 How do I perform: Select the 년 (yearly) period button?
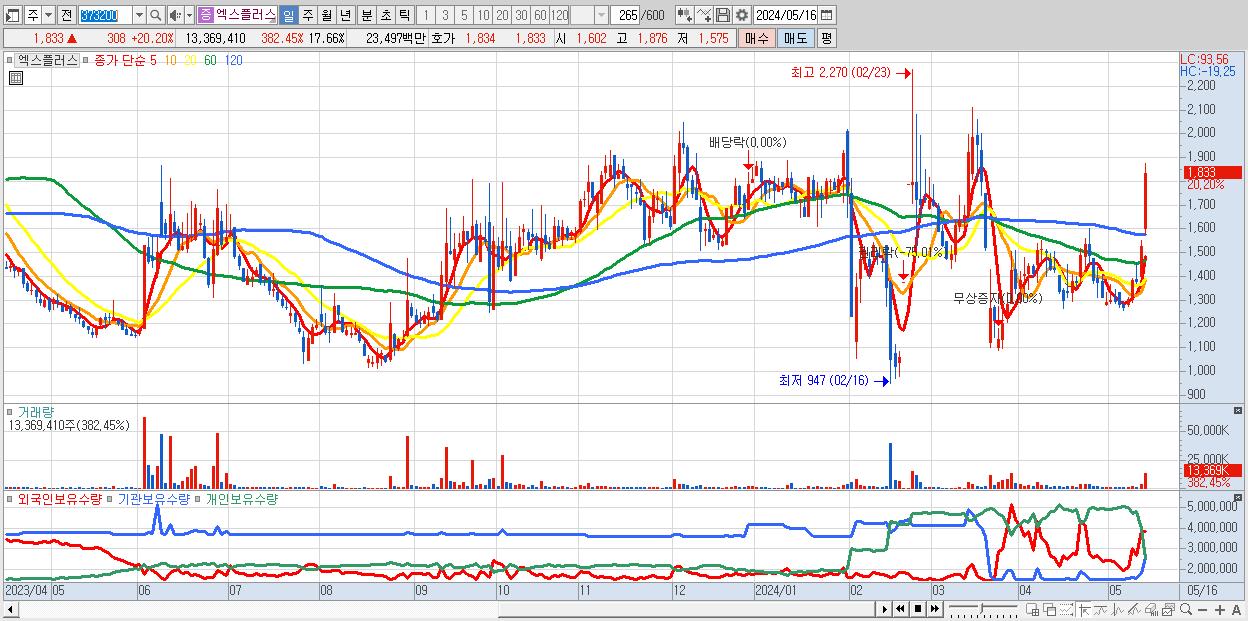pyautogui.click(x=345, y=15)
